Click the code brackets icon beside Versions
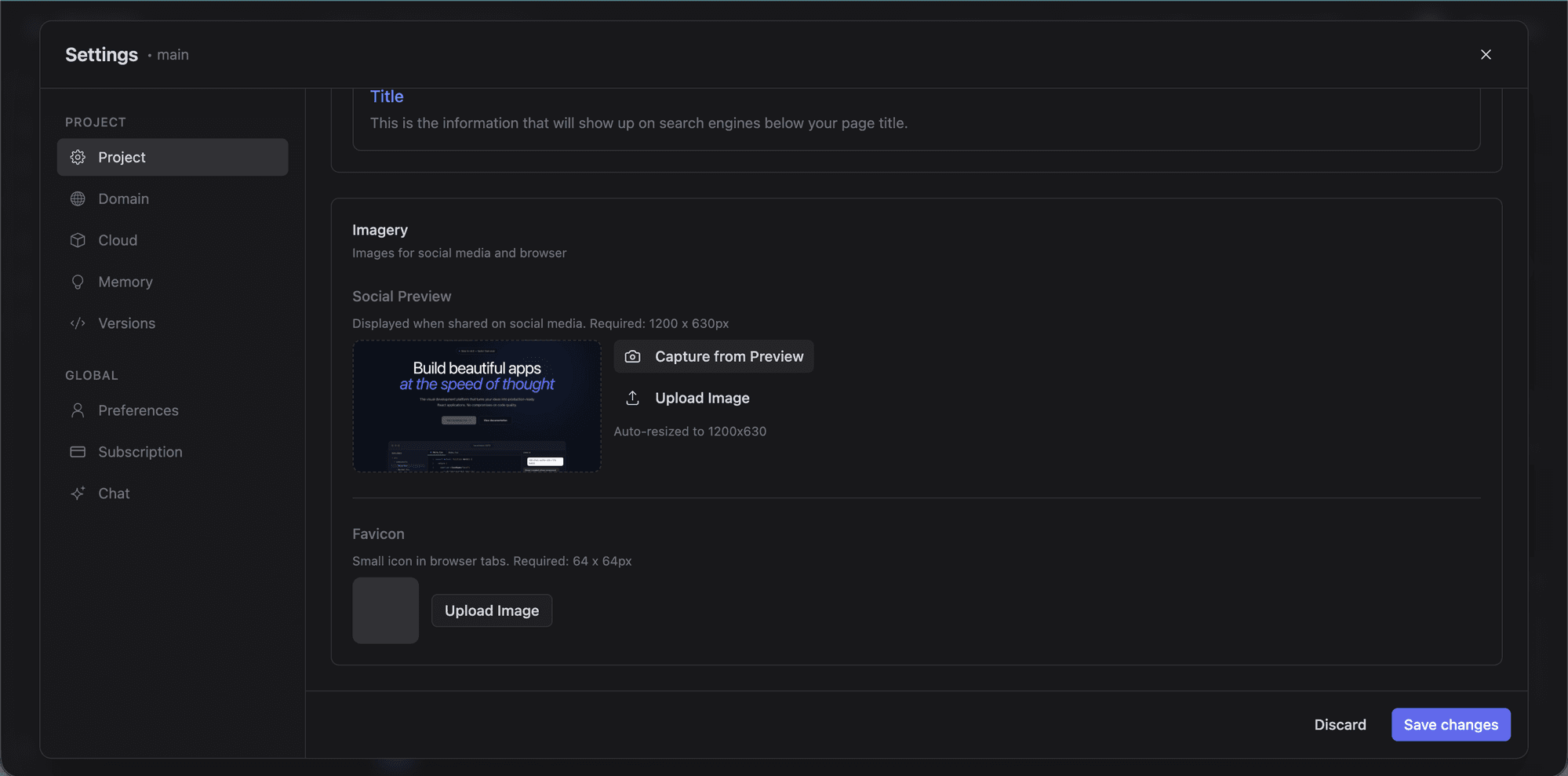1568x776 pixels. tap(78, 323)
